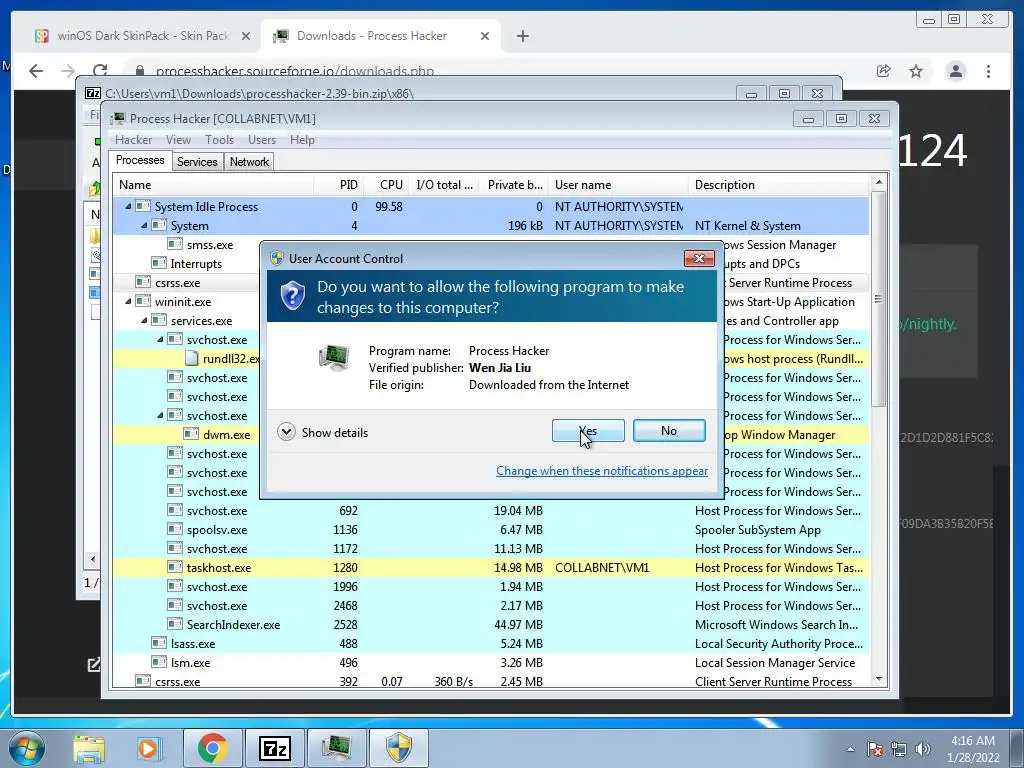Select the svchost.exe row with PID 2468
1024x768 pixels.
coord(491,605)
